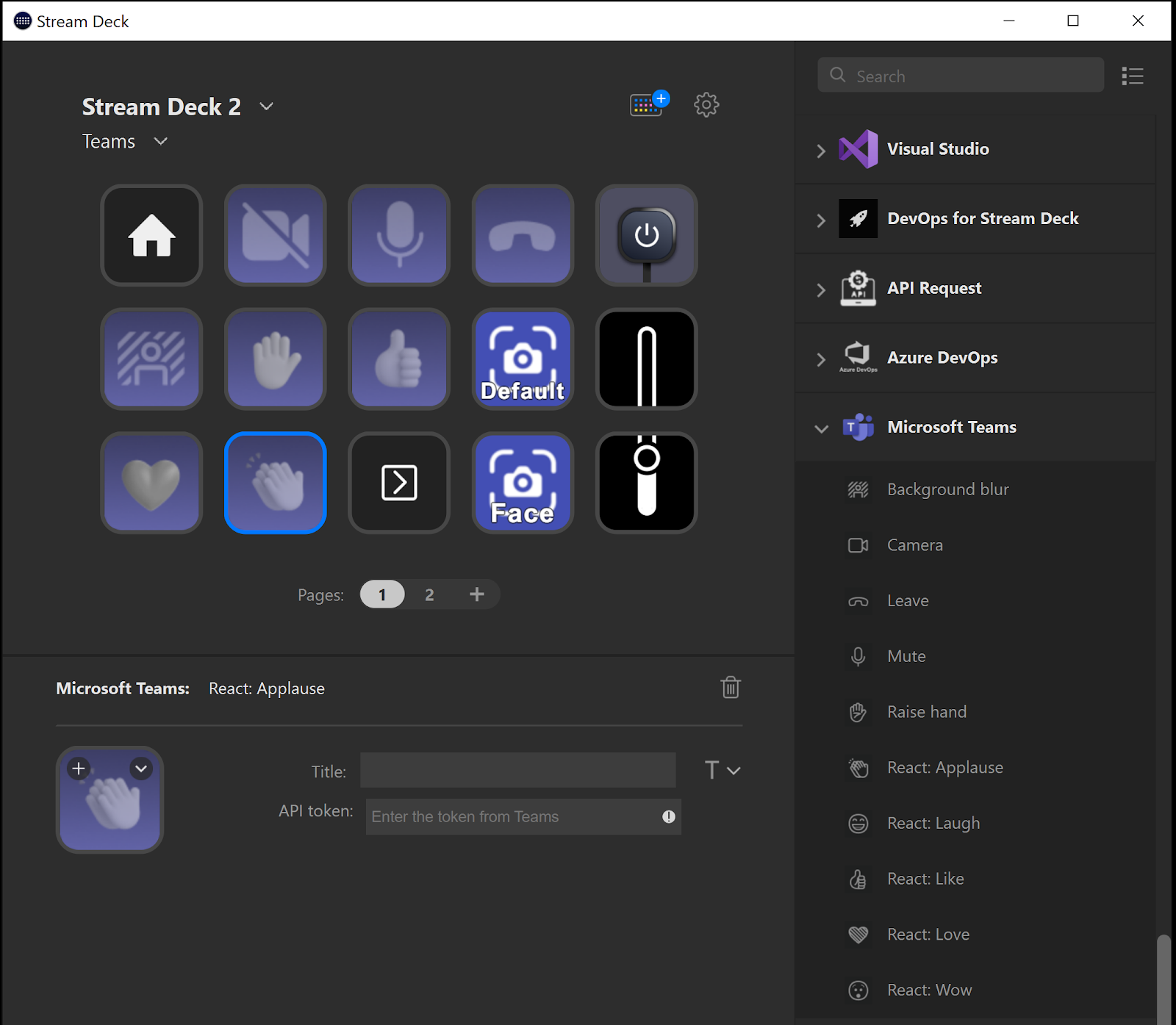Click the search magnifier icon

click(838, 75)
